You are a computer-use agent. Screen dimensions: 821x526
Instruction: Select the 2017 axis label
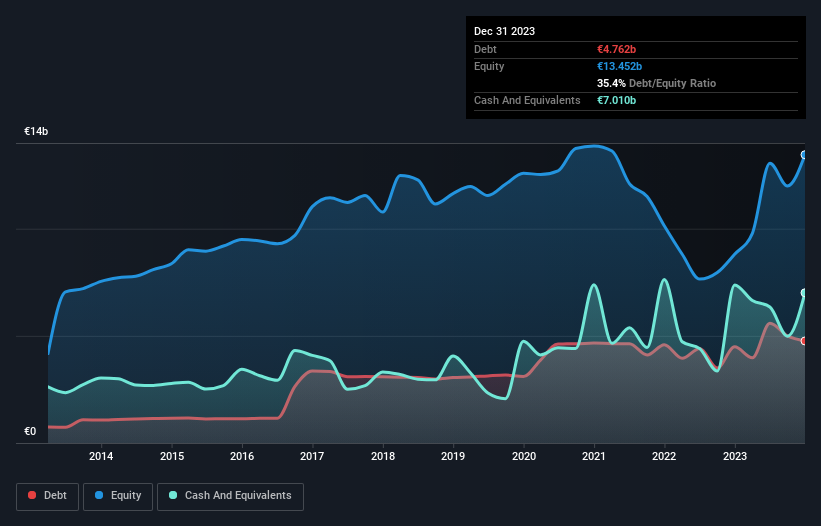[x=312, y=456]
